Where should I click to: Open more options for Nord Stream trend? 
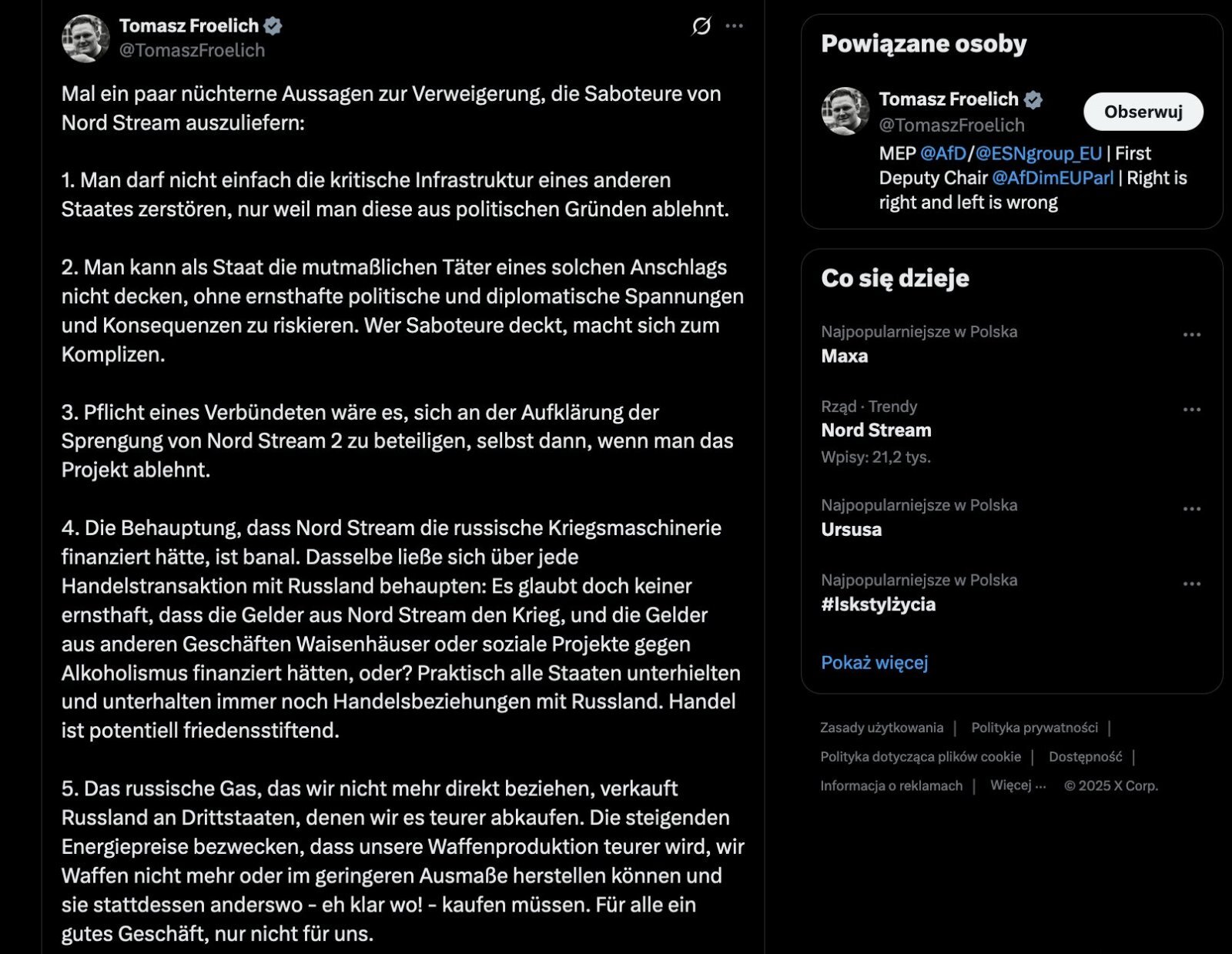pyautogui.click(x=1191, y=410)
